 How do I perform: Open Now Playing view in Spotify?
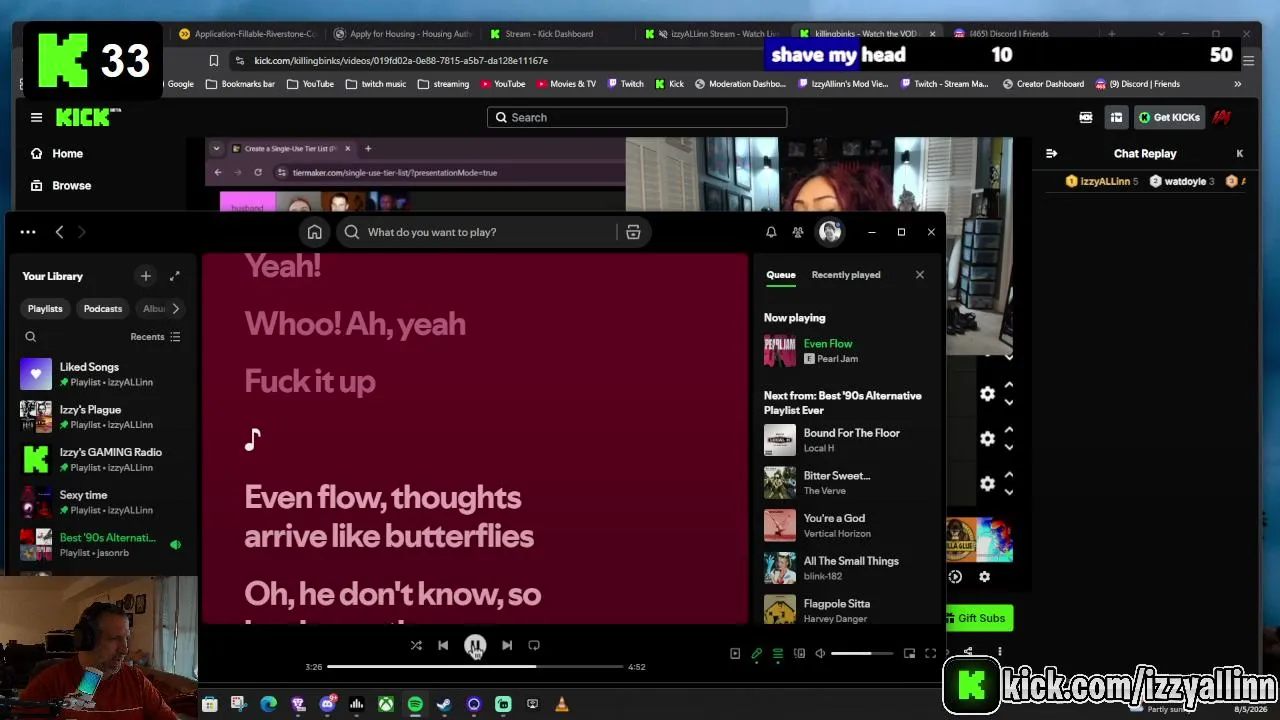click(x=735, y=654)
